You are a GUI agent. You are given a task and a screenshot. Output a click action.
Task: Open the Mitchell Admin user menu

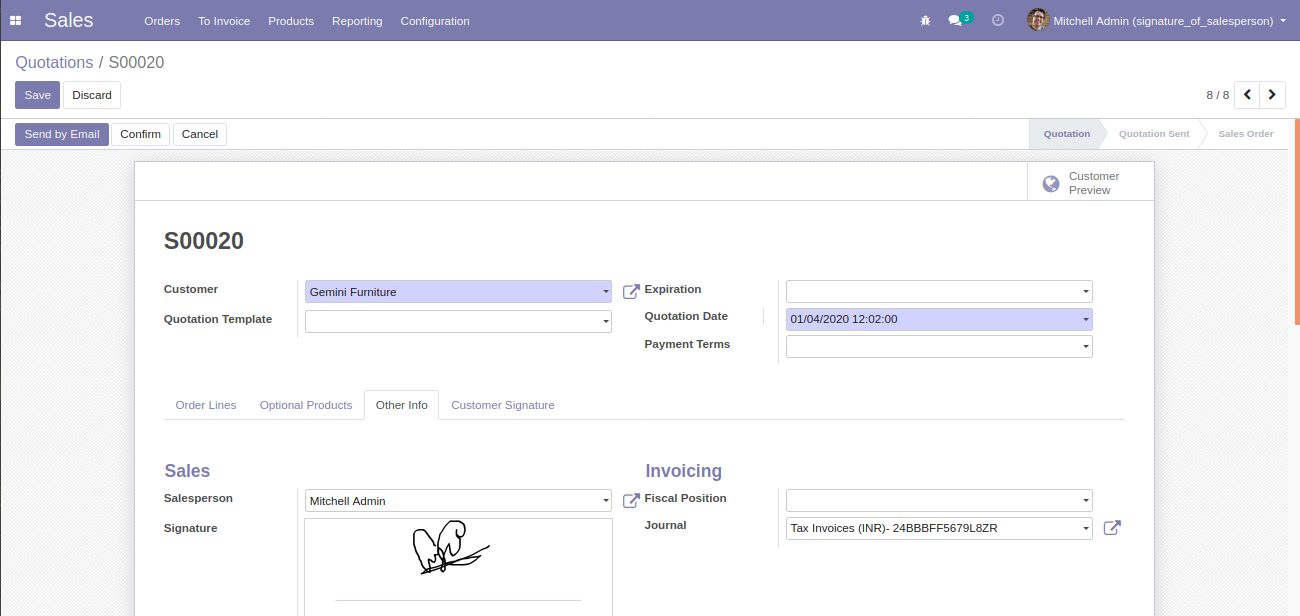[1157, 21]
